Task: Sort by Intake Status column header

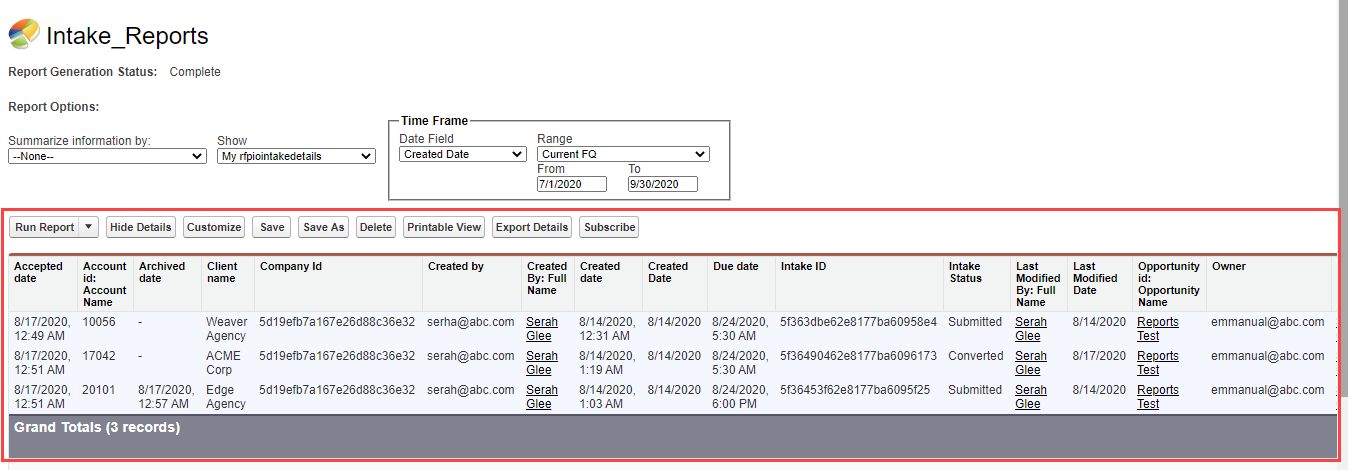Action: pos(965,272)
